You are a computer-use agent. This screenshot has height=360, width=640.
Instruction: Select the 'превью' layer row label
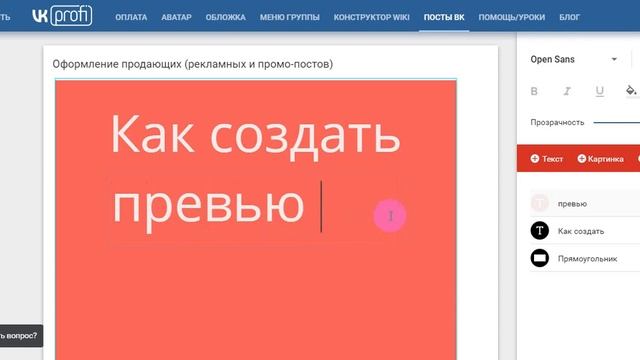pos(572,203)
